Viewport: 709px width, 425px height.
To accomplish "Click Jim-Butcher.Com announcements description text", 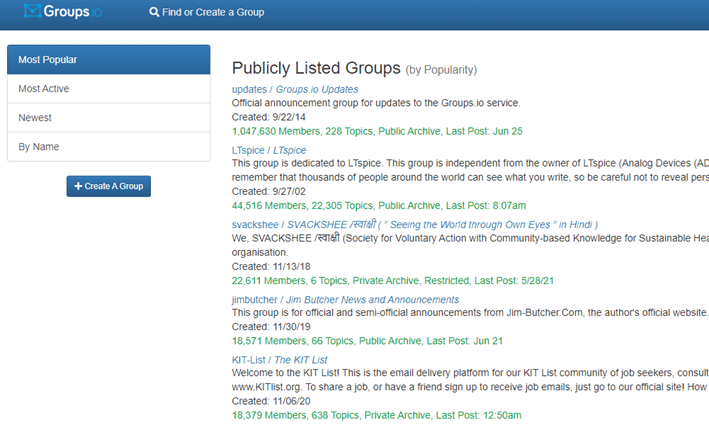I will [470, 312].
